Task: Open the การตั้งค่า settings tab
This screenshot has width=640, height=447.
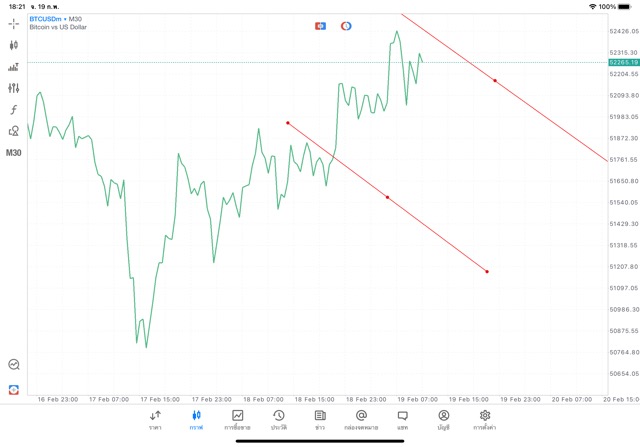Action: pyautogui.click(x=485, y=420)
